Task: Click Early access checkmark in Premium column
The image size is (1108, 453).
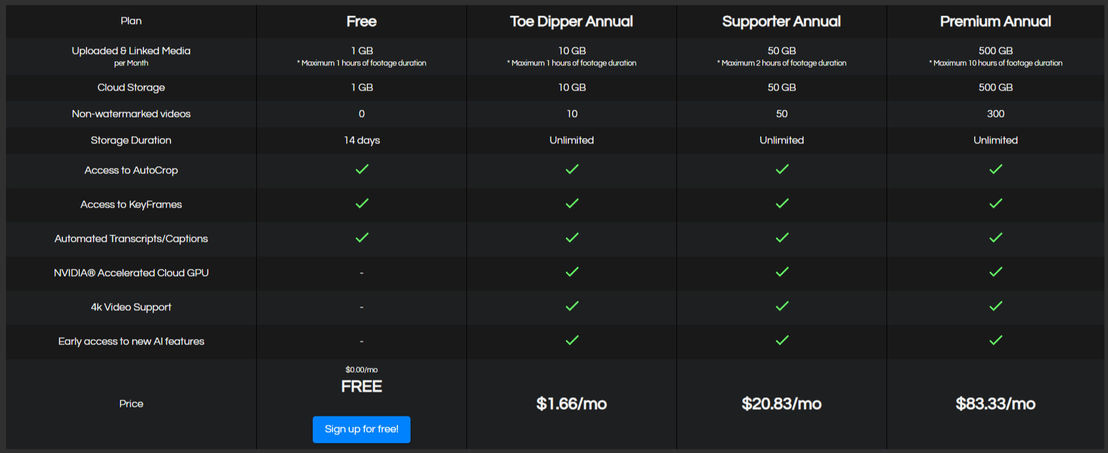Action: [x=995, y=340]
